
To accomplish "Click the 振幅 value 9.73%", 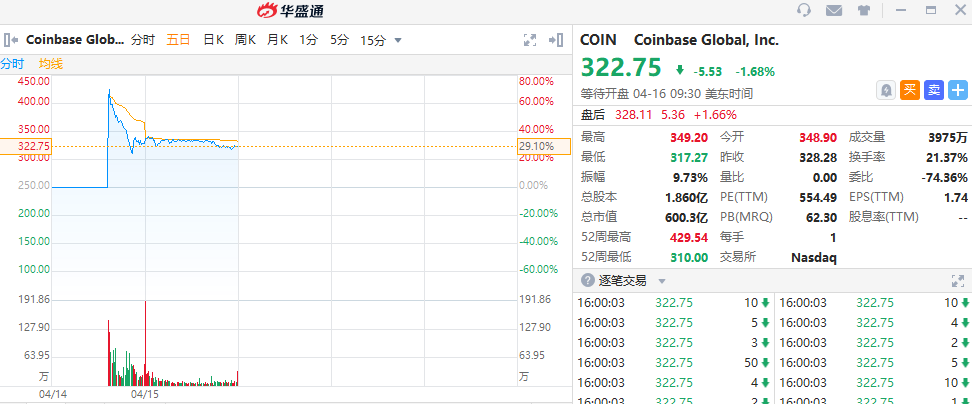I will pos(691,177).
